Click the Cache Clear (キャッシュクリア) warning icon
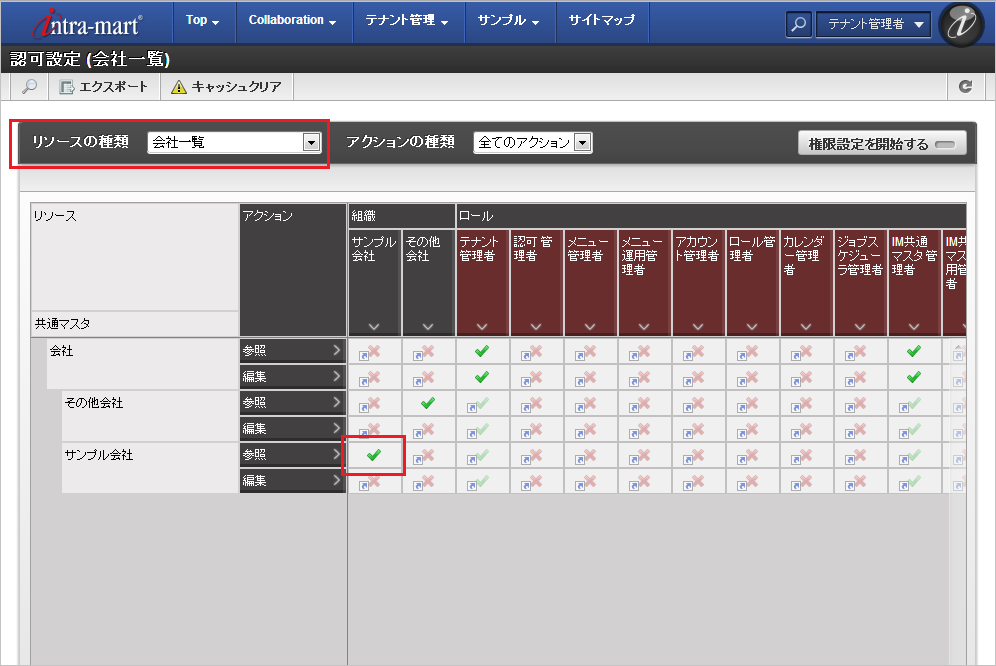Screen dimensions: 996x666 click(179, 87)
